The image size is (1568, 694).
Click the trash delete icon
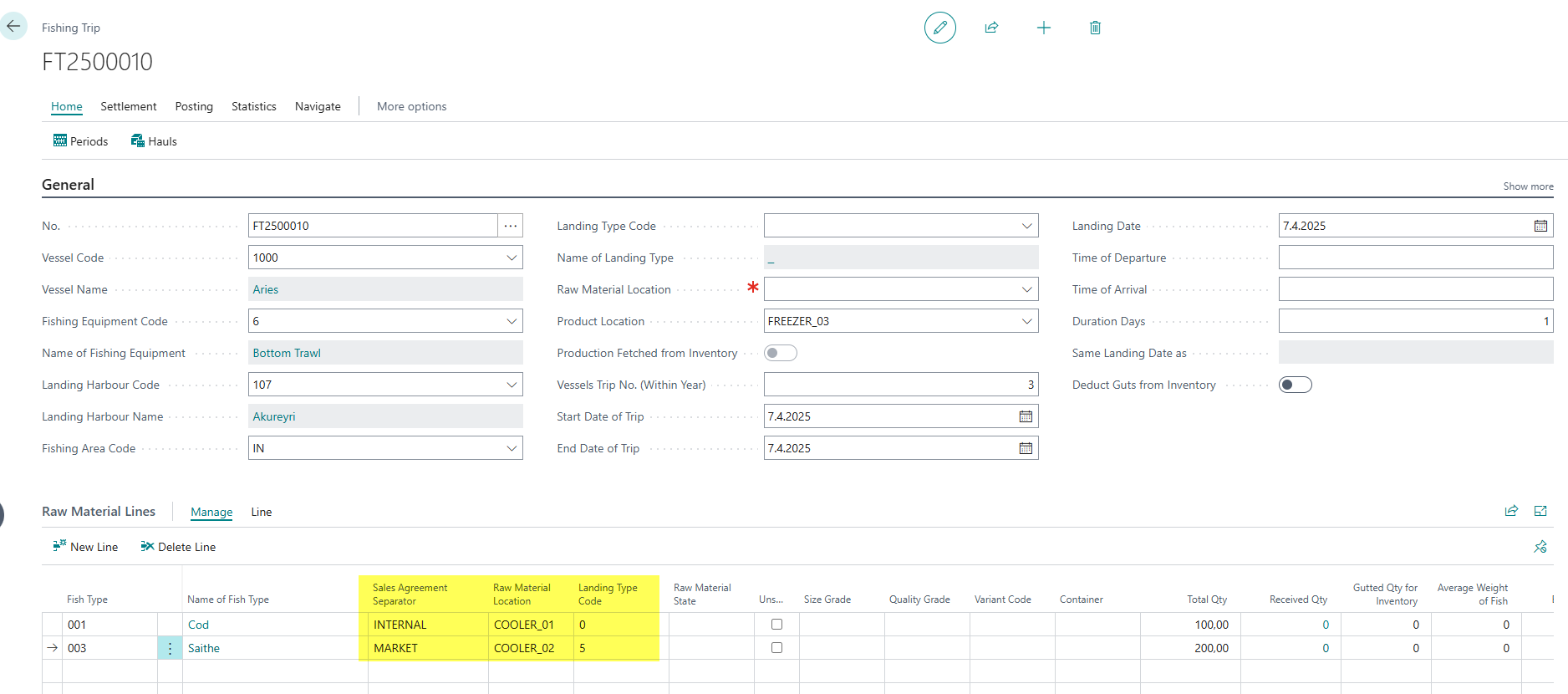coord(1095,28)
